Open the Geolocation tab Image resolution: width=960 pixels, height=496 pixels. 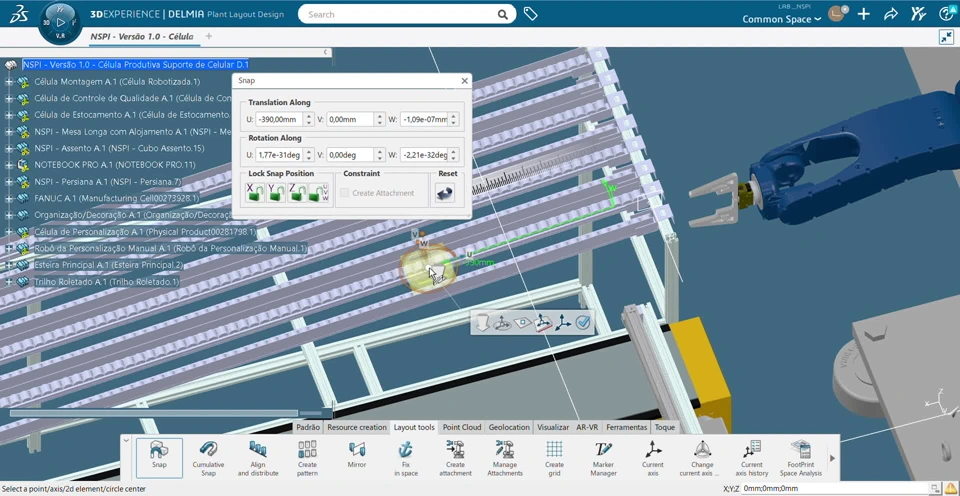tap(509, 427)
